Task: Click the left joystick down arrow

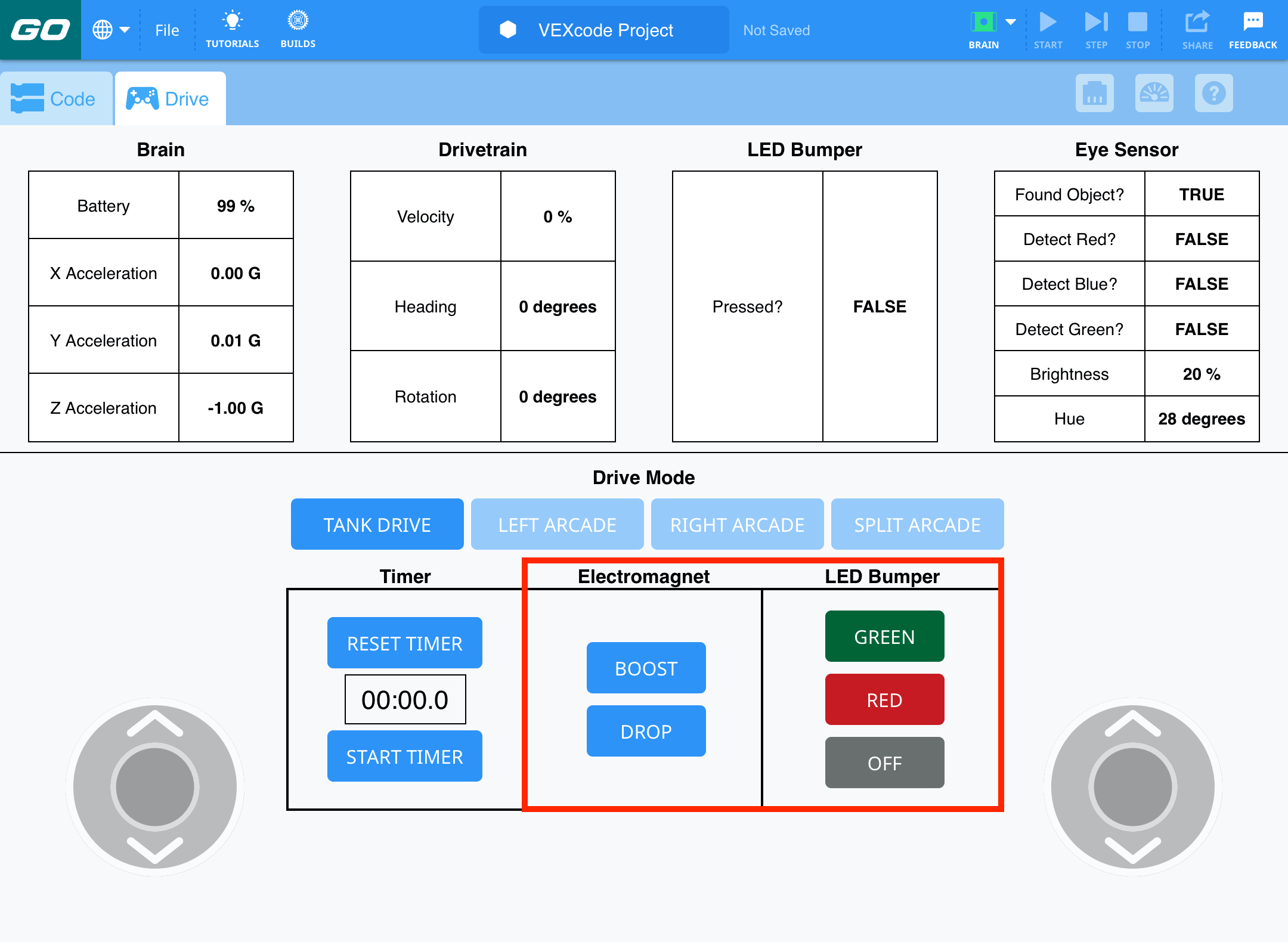Action: click(155, 850)
